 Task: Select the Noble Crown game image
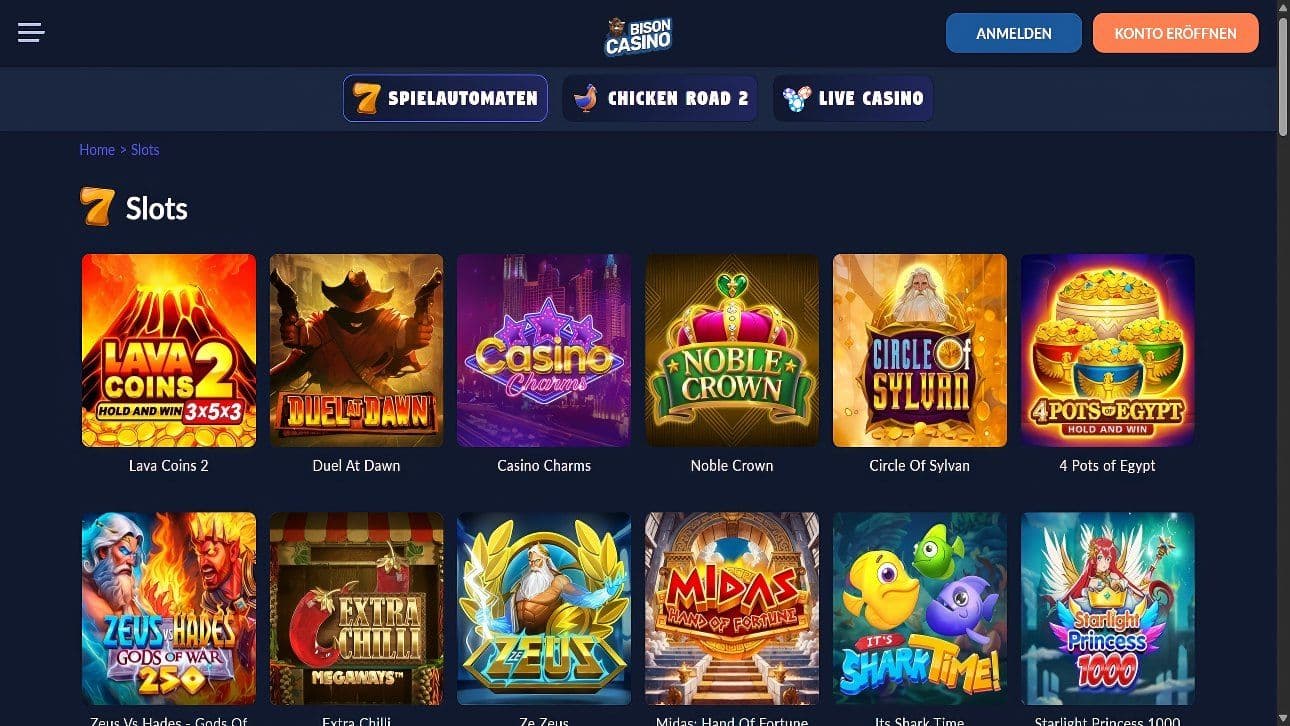coord(732,350)
